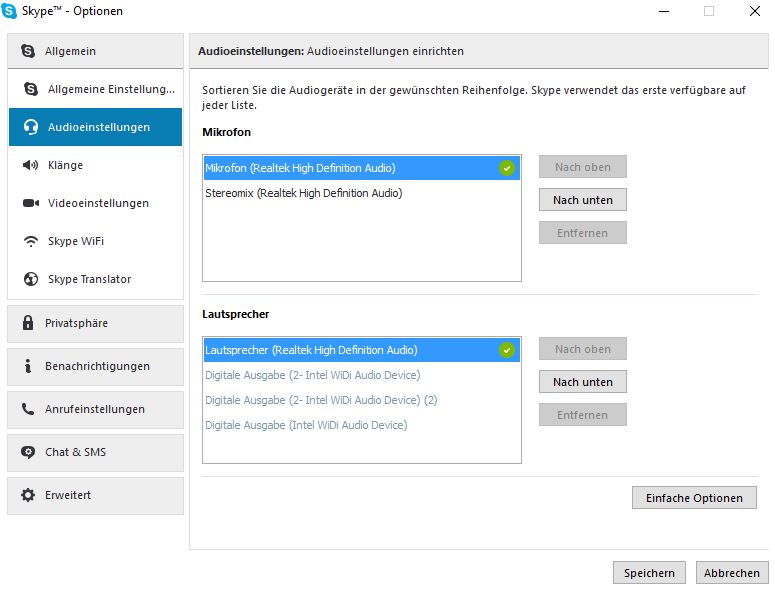Viewport: 775px width, 591px height.
Task: Open Skype Translator settings
Action: (95, 279)
